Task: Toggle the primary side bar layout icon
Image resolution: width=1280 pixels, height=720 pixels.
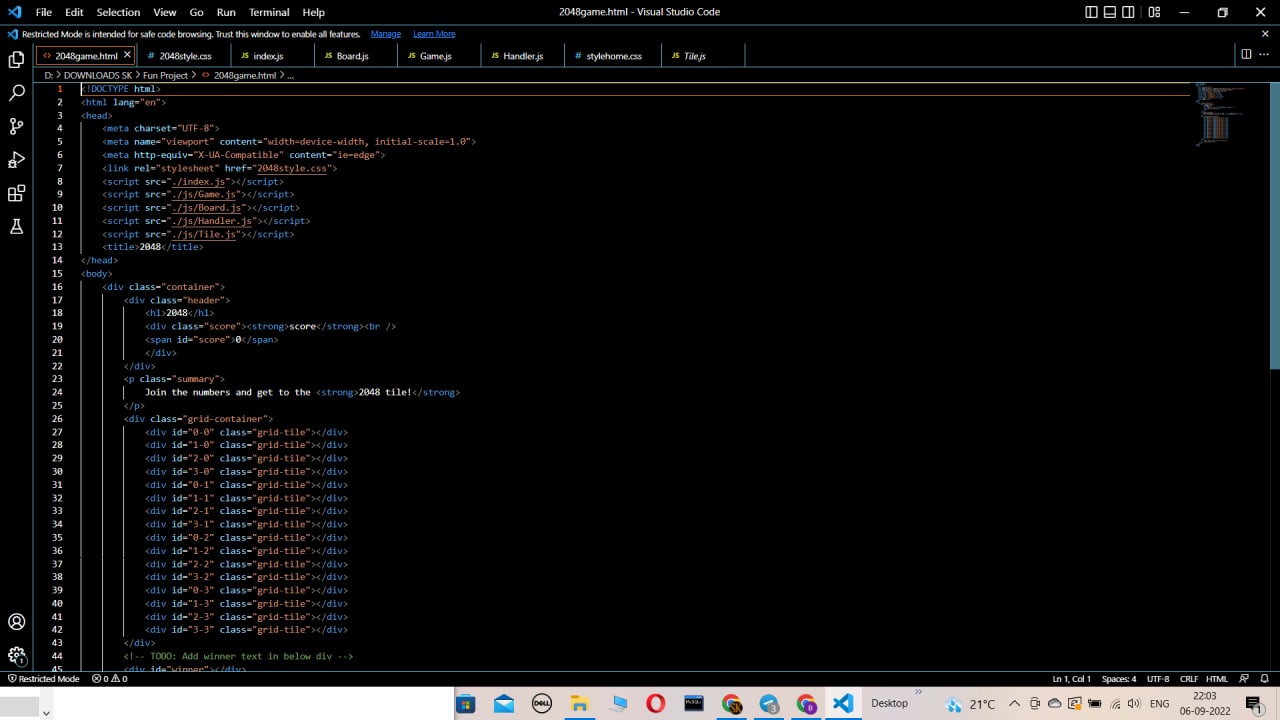Action: click(x=1091, y=12)
